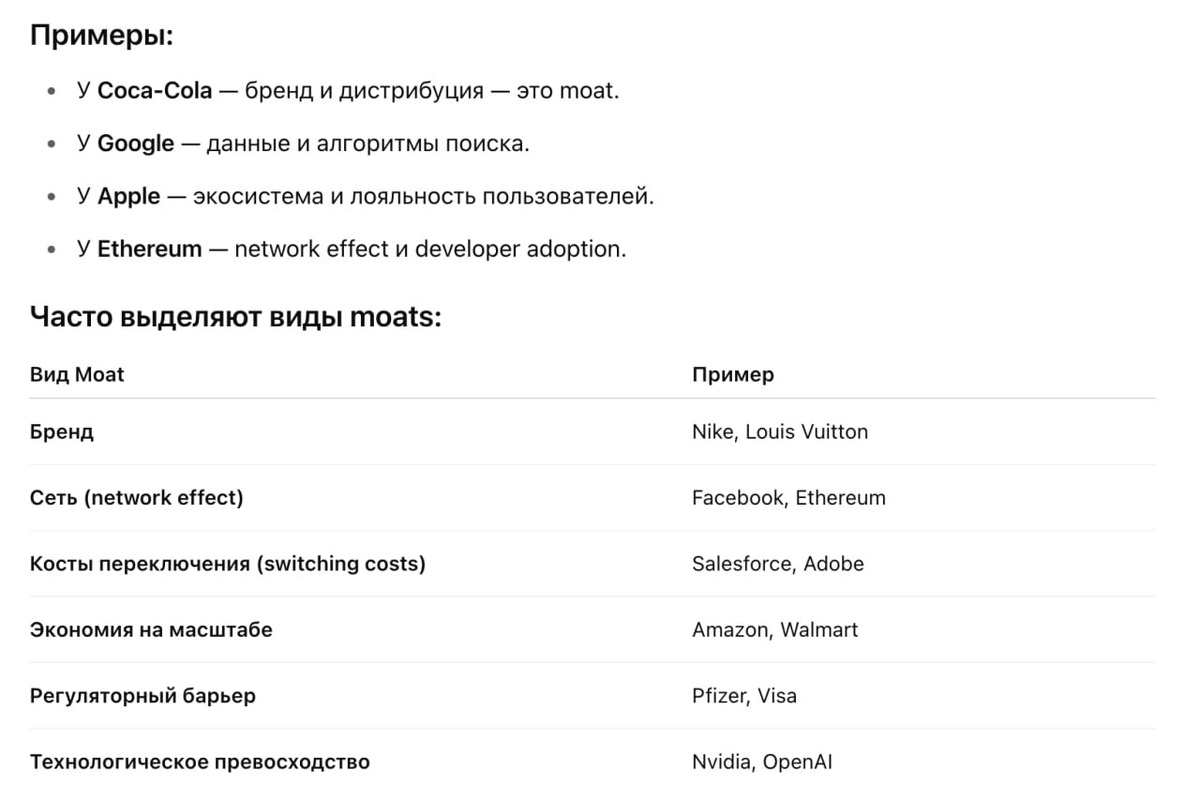Click the "Nvidia, OpenAI" cell

[x=762, y=762]
